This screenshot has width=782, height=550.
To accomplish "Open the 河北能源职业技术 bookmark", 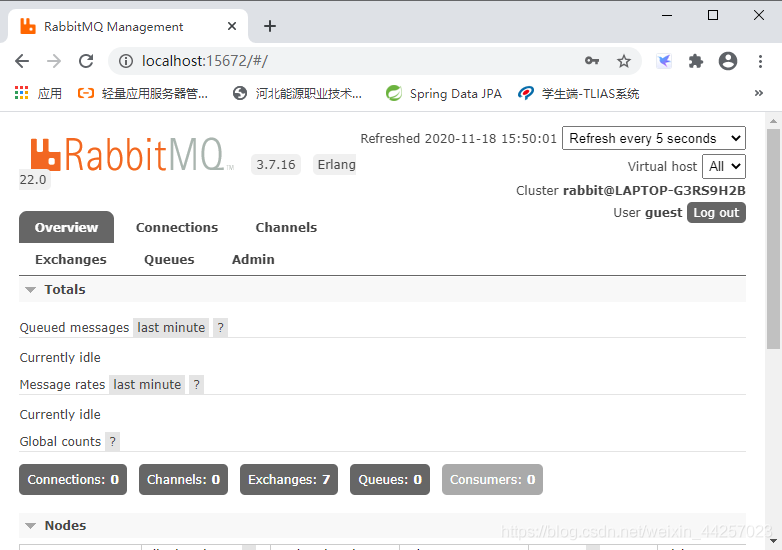I will [x=297, y=93].
